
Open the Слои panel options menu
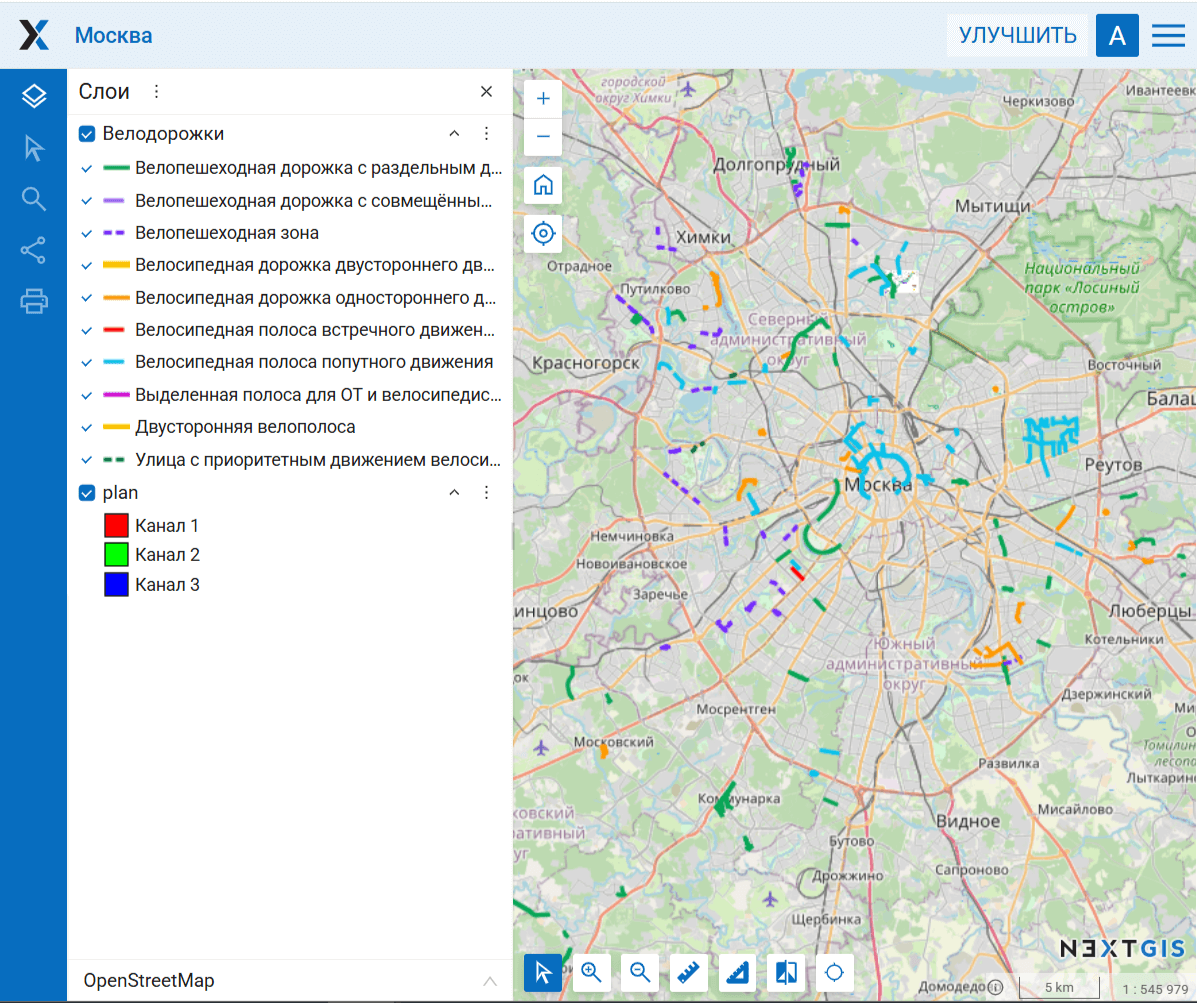pyautogui.click(x=156, y=92)
